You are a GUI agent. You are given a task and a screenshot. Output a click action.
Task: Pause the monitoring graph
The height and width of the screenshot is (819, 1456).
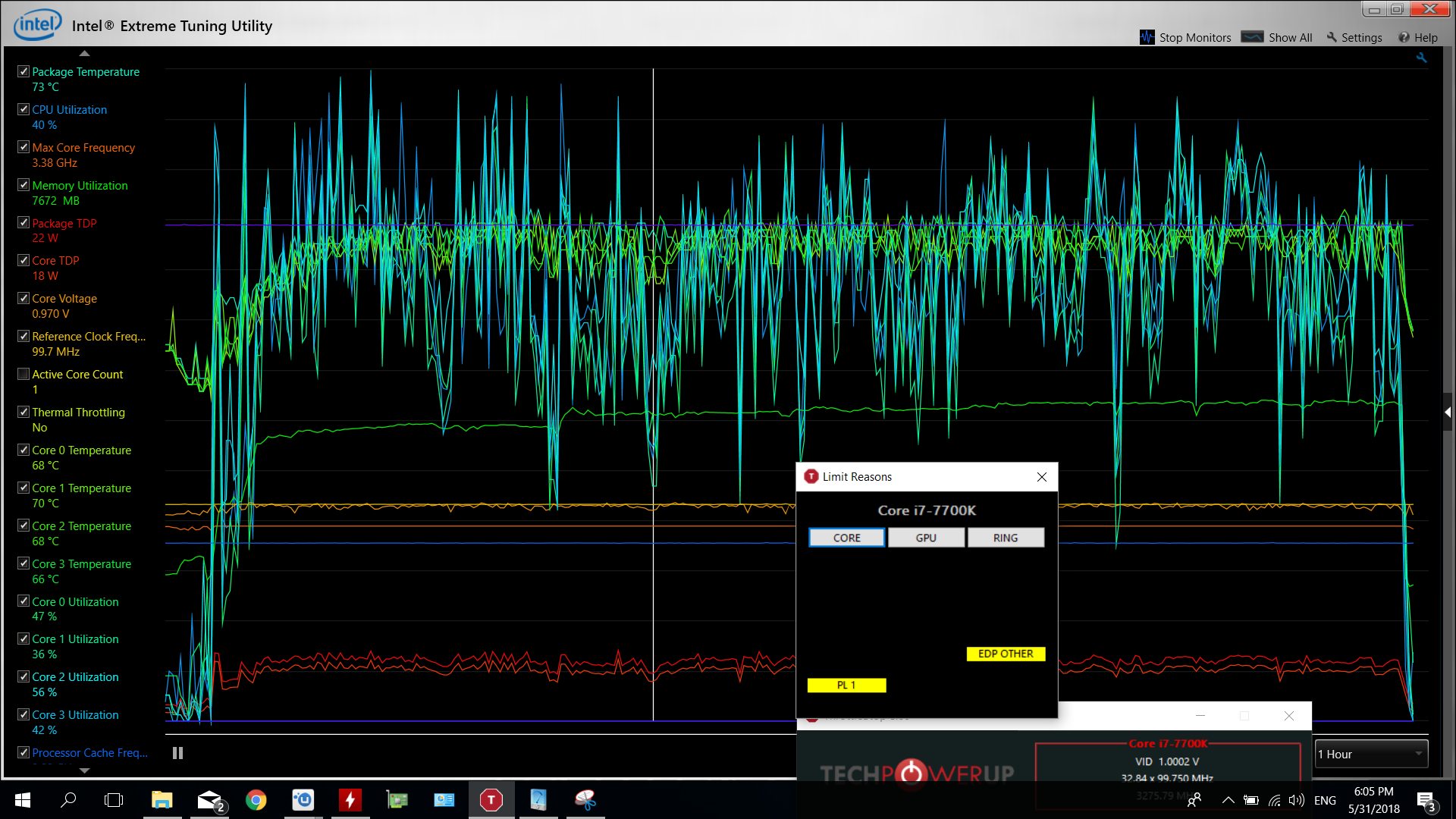[x=177, y=753]
